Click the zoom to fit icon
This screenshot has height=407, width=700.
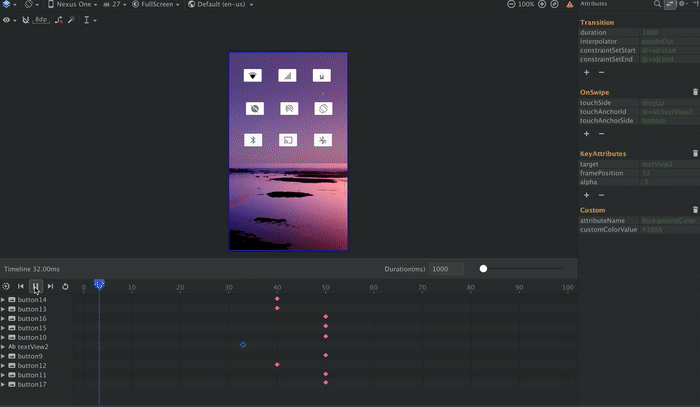point(554,4)
